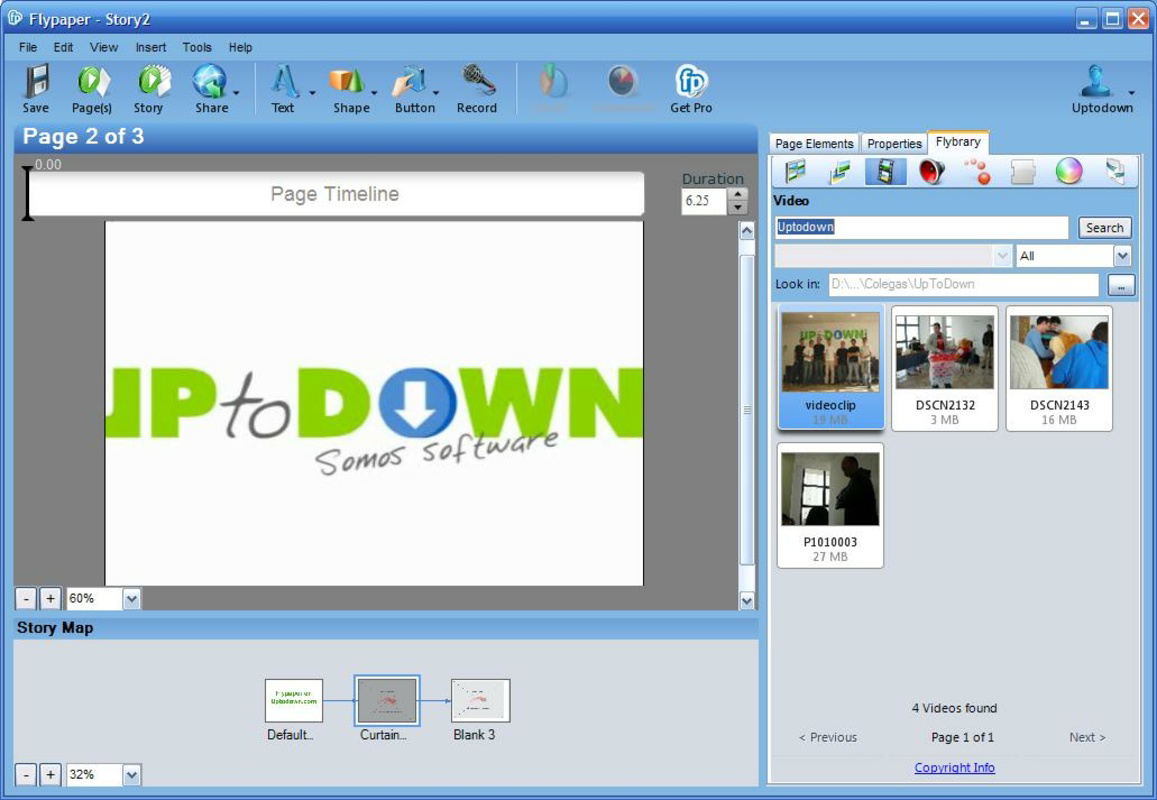Viewport: 1157px width, 800px height.
Task: Zoom in page with plus button
Action: (50, 599)
